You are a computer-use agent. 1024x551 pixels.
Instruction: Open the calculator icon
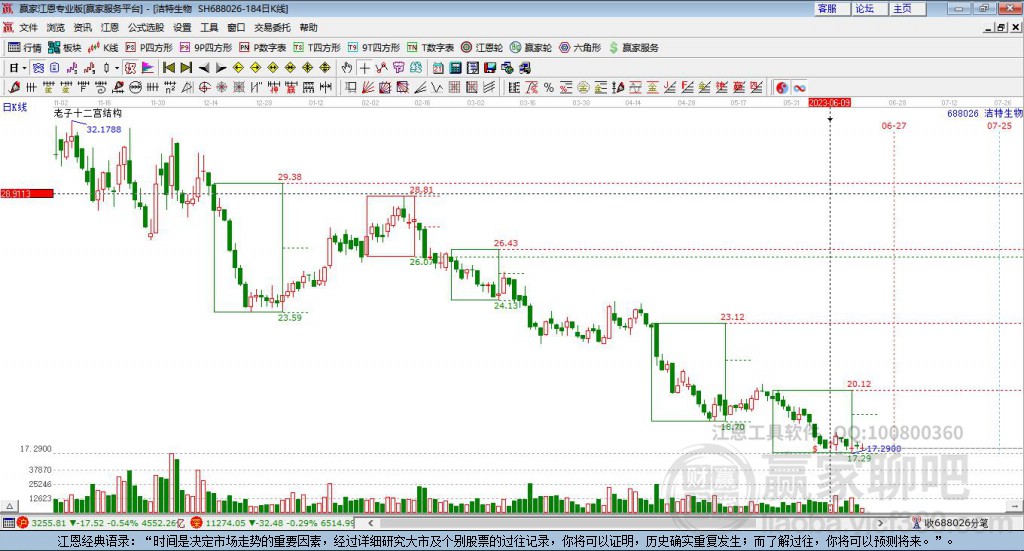(455, 68)
